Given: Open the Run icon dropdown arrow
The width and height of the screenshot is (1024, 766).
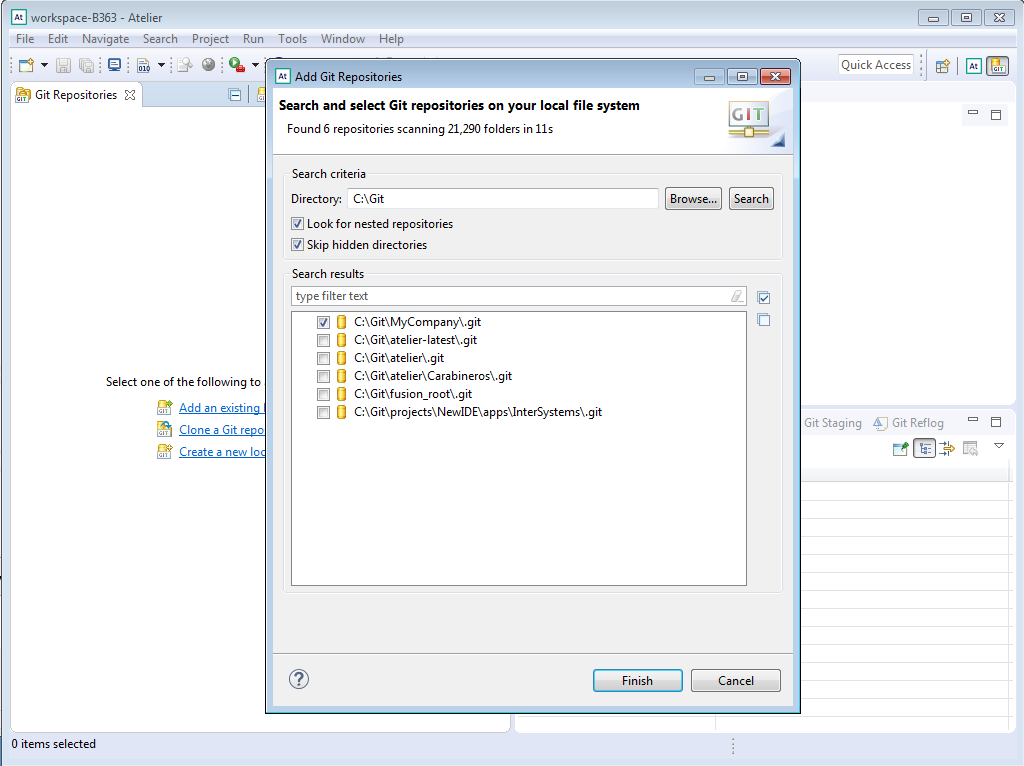Looking at the screenshot, I should pos(255,65).
